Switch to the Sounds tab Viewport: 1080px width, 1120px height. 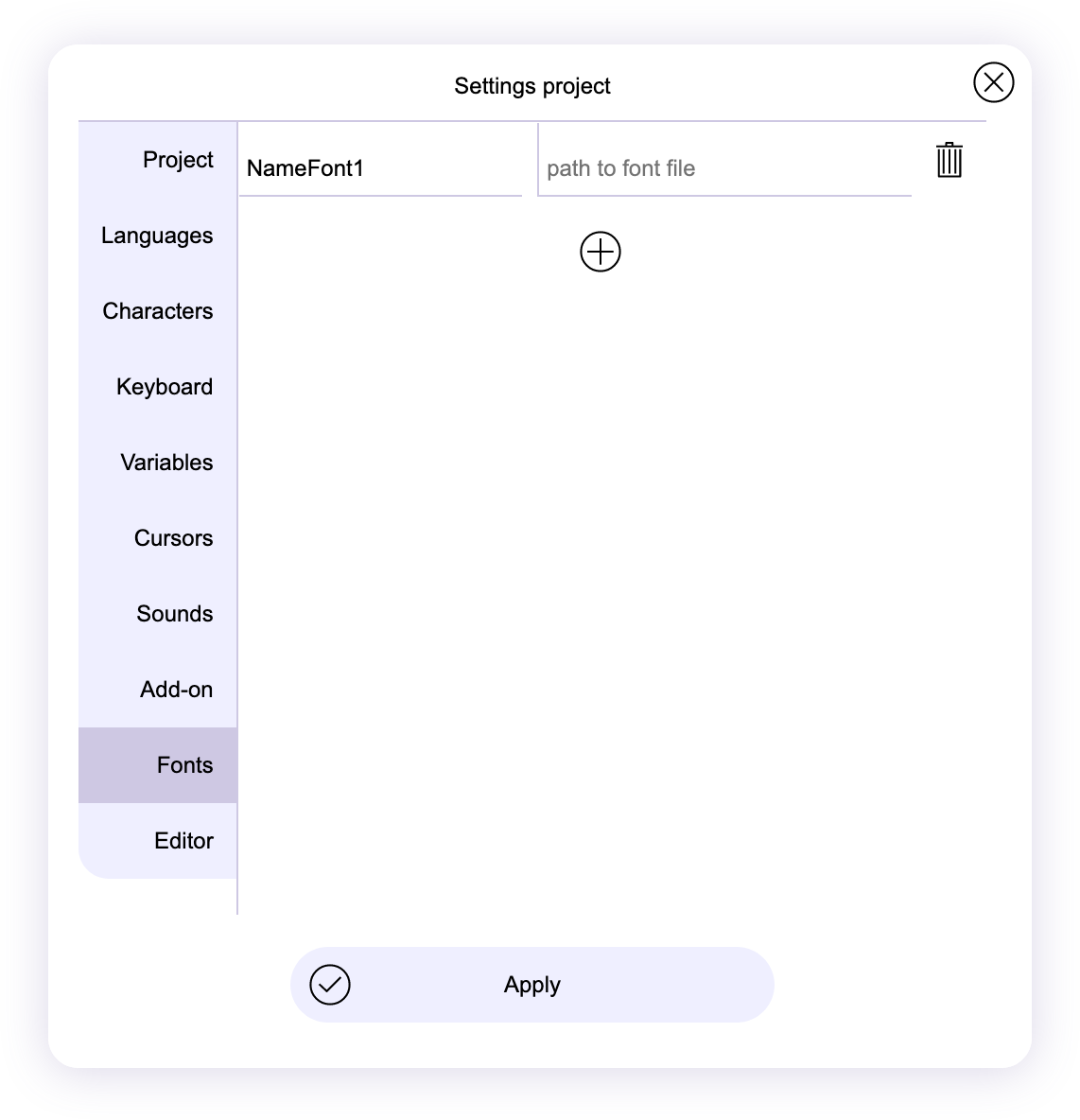click(174, 614)
